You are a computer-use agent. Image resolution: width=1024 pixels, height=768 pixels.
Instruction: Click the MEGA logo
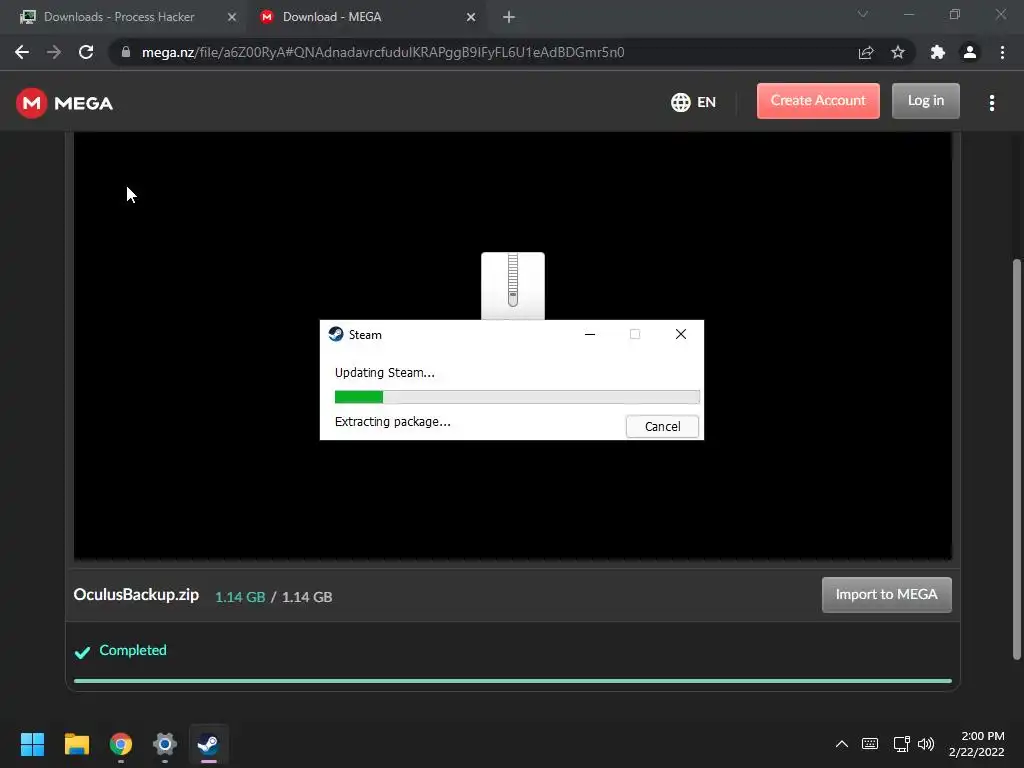(x=64, y=103)
